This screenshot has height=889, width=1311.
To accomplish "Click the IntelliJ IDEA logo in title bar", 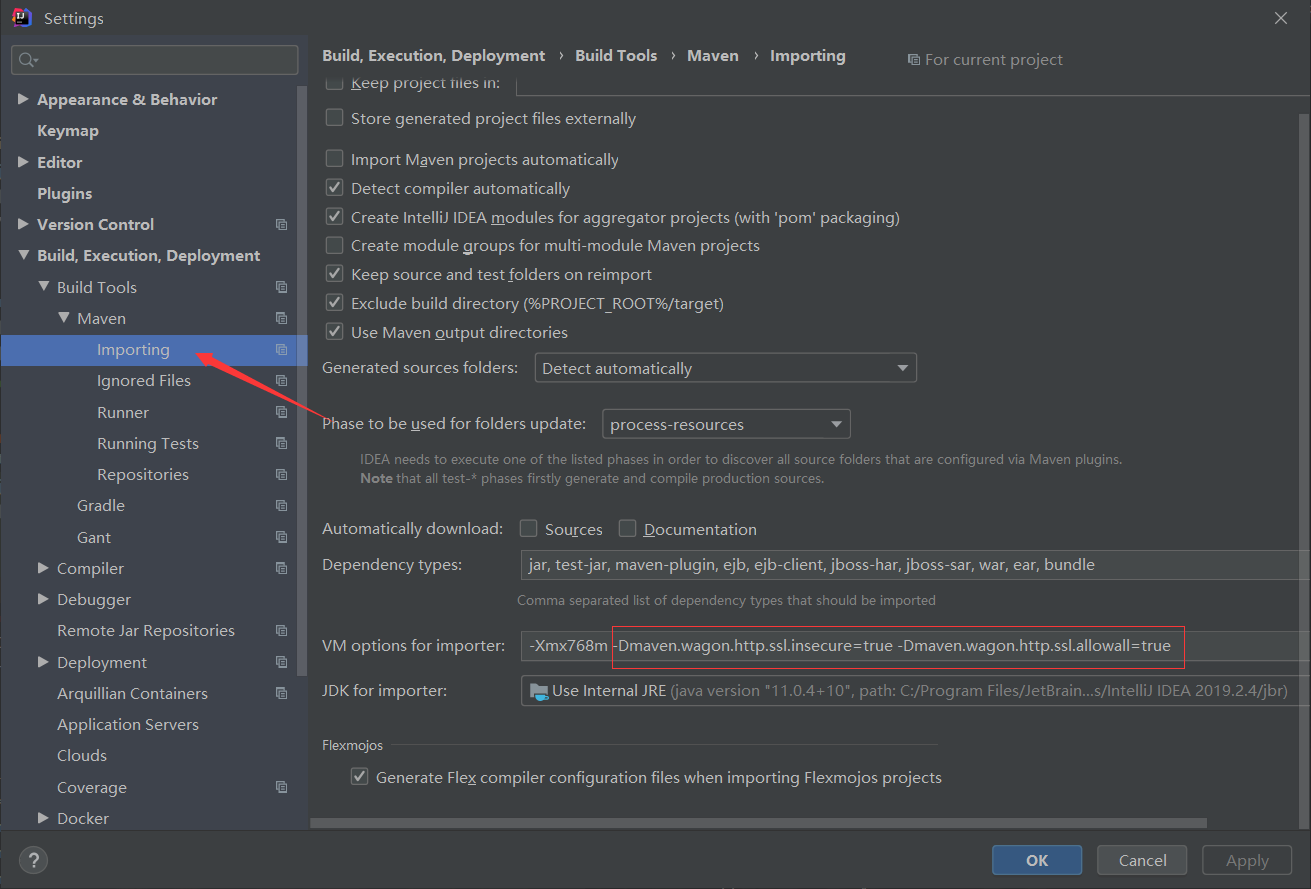I will pyautogui.click(x=20, y=17).
